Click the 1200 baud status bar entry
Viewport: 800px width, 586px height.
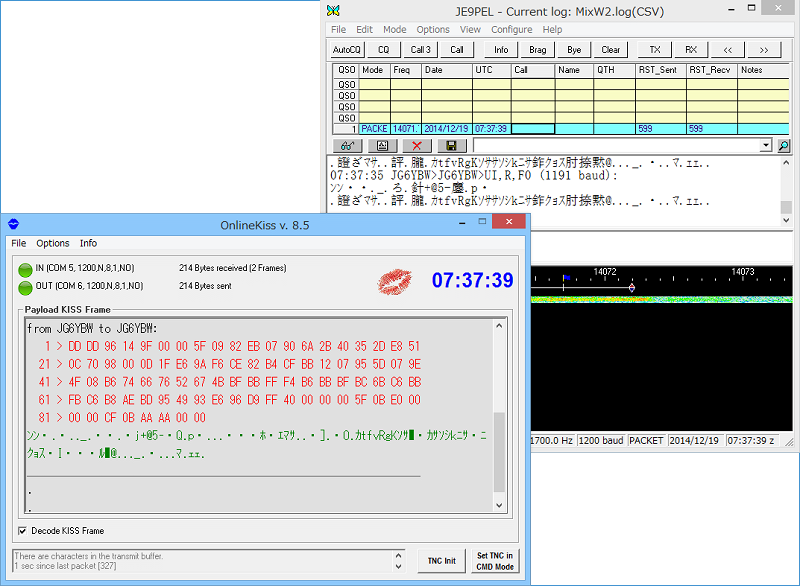(601, 441)
